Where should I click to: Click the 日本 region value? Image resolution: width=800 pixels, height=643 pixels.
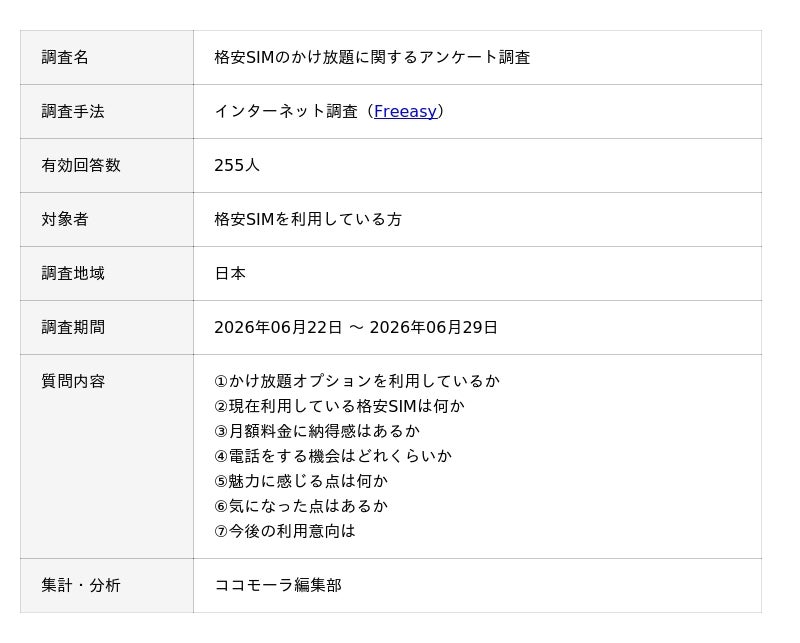230,274
